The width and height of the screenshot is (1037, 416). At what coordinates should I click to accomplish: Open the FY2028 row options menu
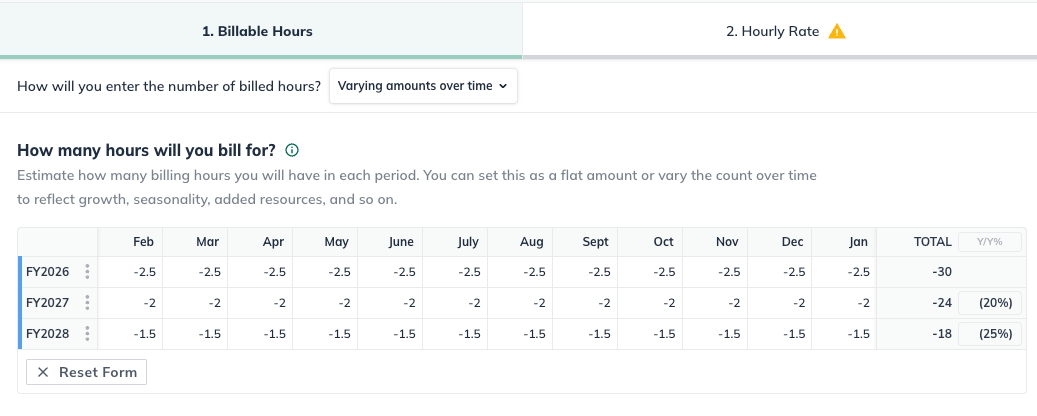click(88, 334)
